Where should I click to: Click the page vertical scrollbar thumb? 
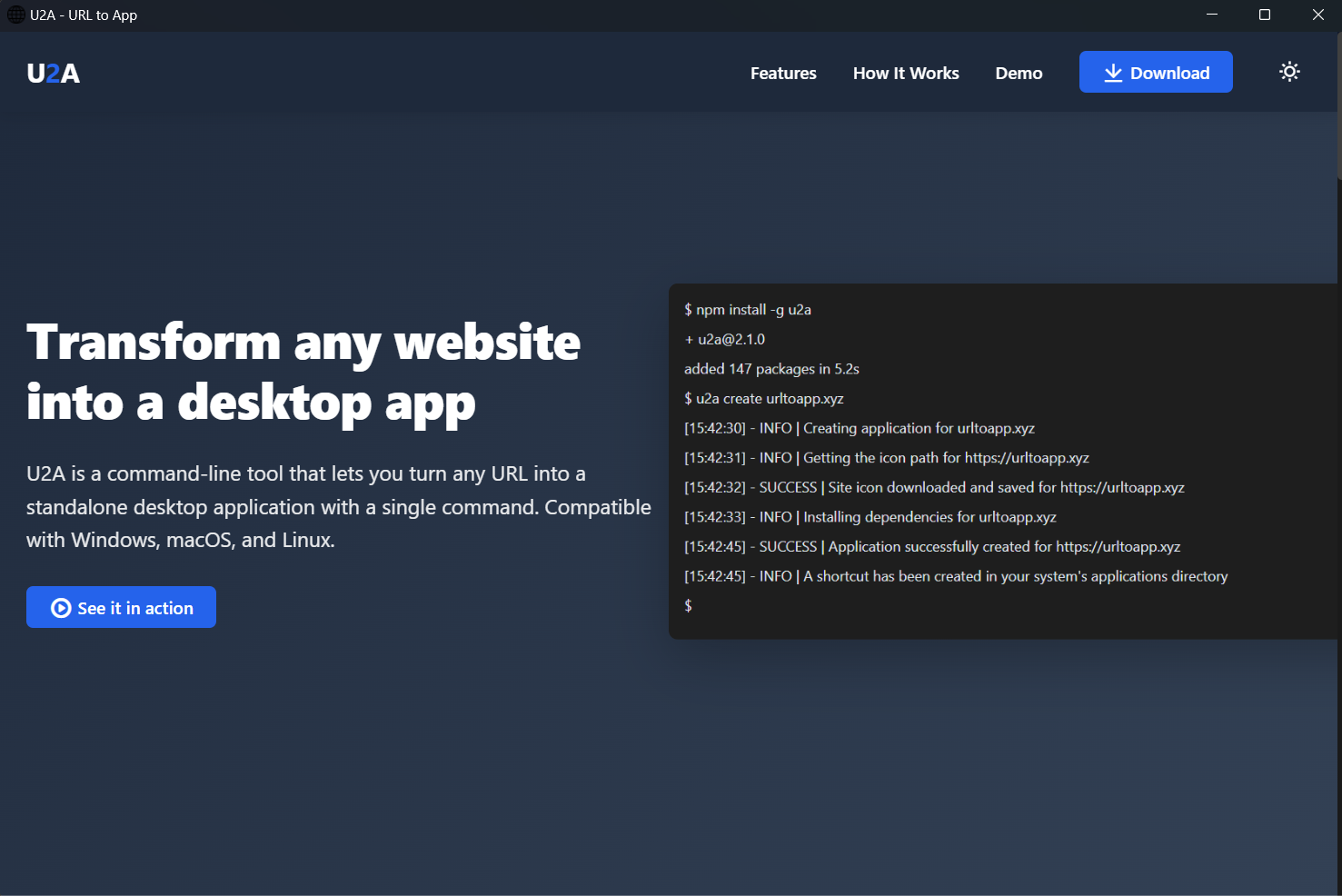pos(1338,105)
